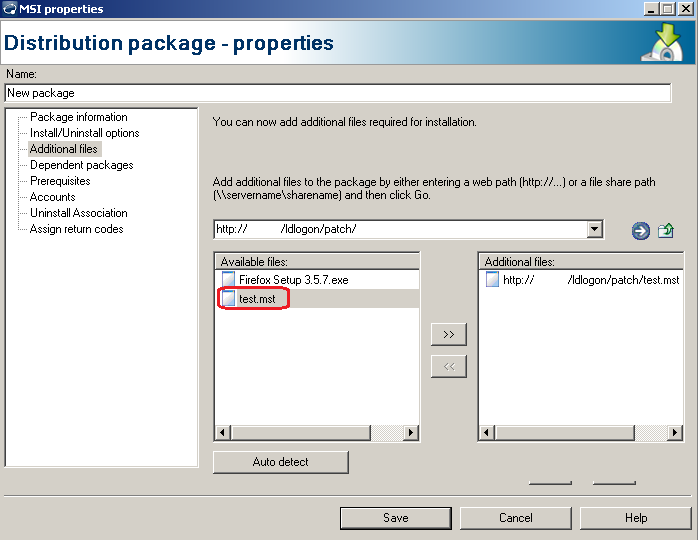Click right arrow of Available files scrollbar
This screenshot has width=698, height=540.
tap(410, 433)
